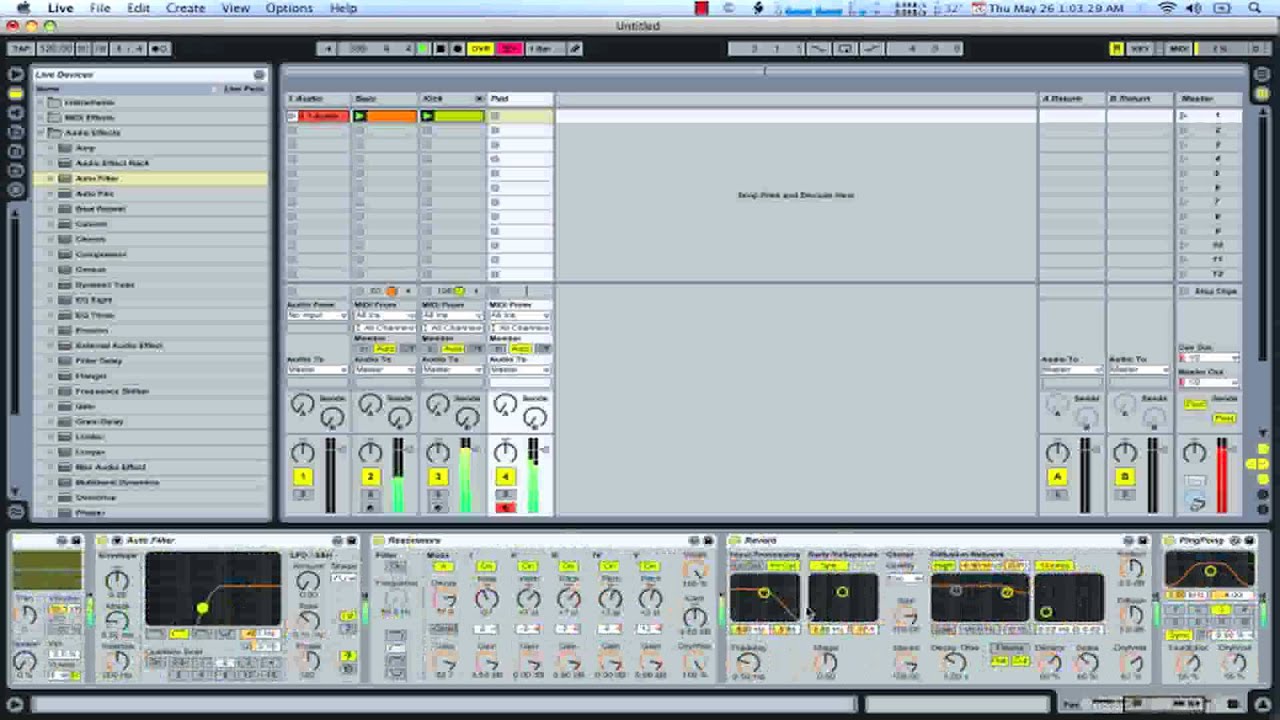
Task: Open the Kick track Audio To dropdown
Action: coord(452,369)
